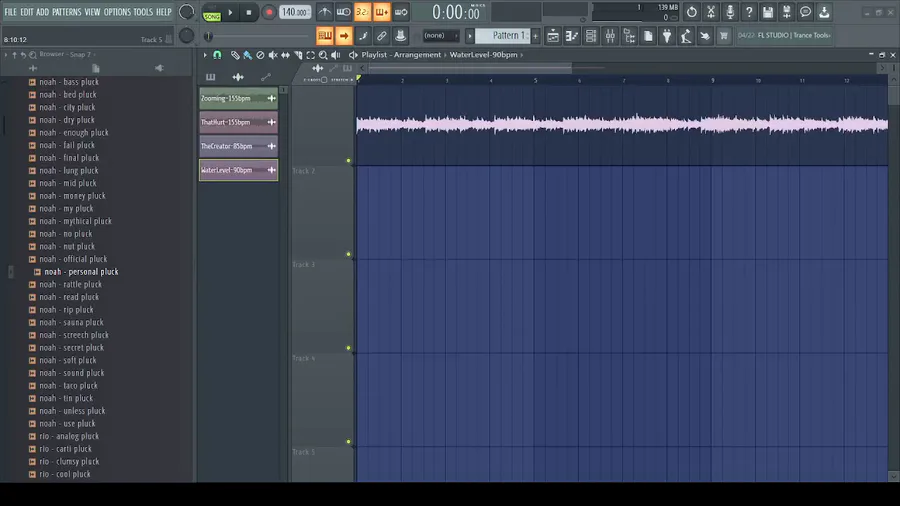900x506 pixels.
Task: Open the FILE menu
Action: click(x=10, y=11)
